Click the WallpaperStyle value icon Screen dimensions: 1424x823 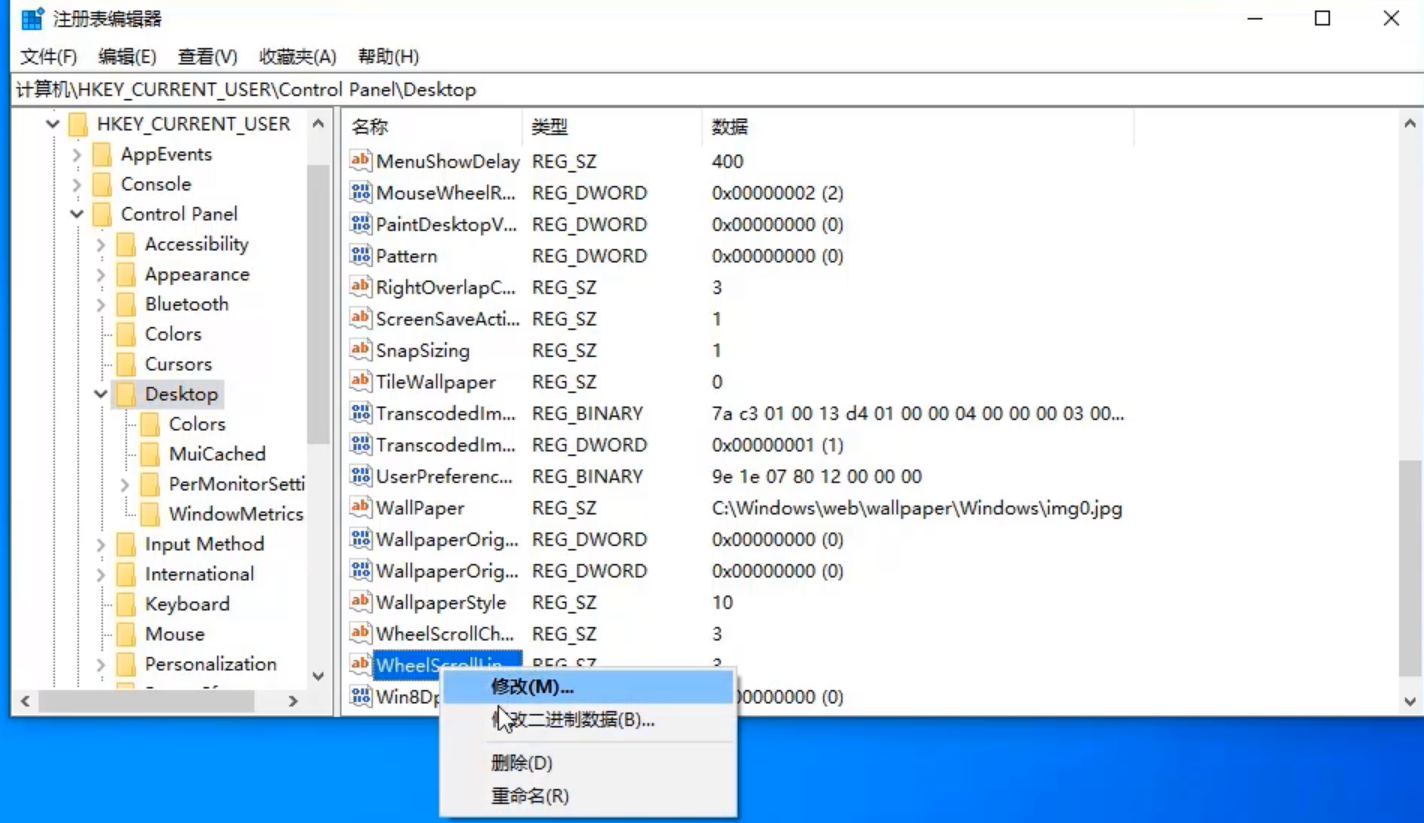click(x=360, y=603)
